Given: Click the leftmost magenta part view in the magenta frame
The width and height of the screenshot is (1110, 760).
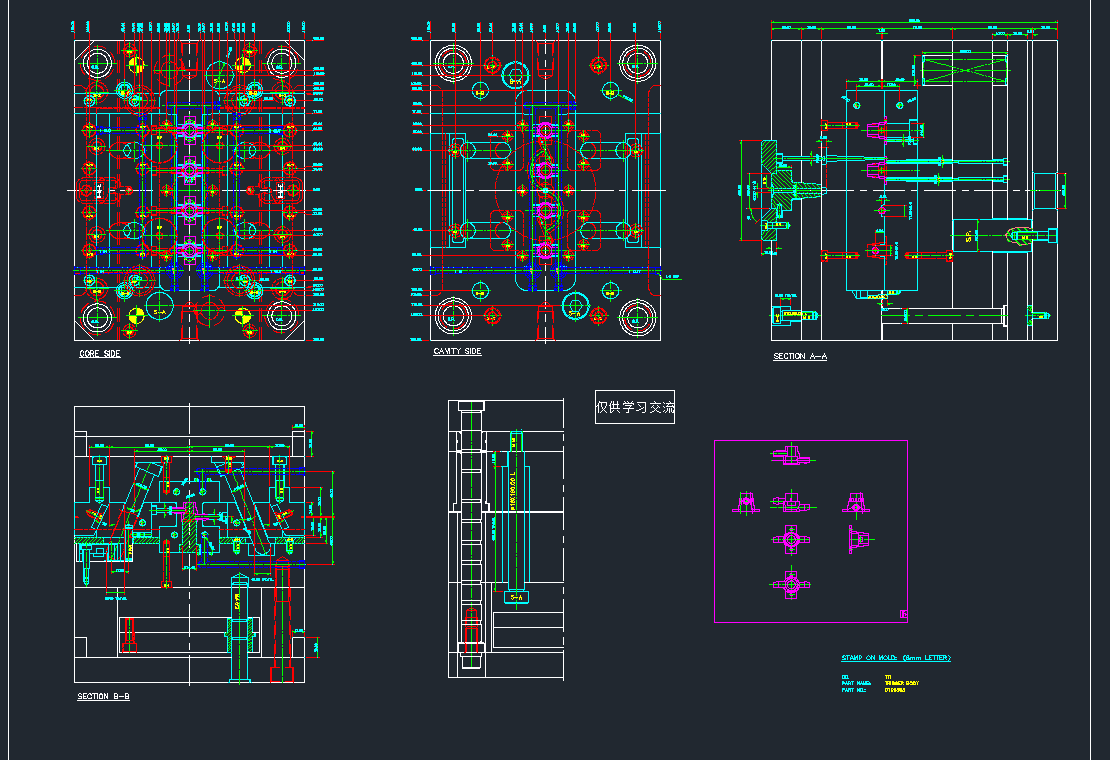Looking at the screenshot, I should click(743, 502).
